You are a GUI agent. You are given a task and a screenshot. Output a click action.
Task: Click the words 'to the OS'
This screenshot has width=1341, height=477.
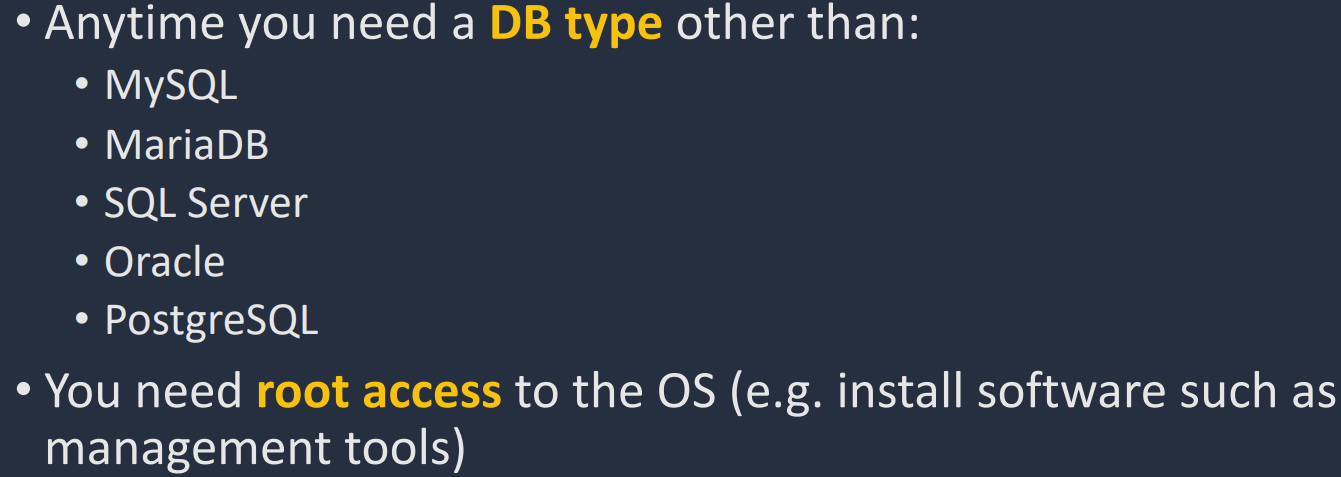pos(615,391)
